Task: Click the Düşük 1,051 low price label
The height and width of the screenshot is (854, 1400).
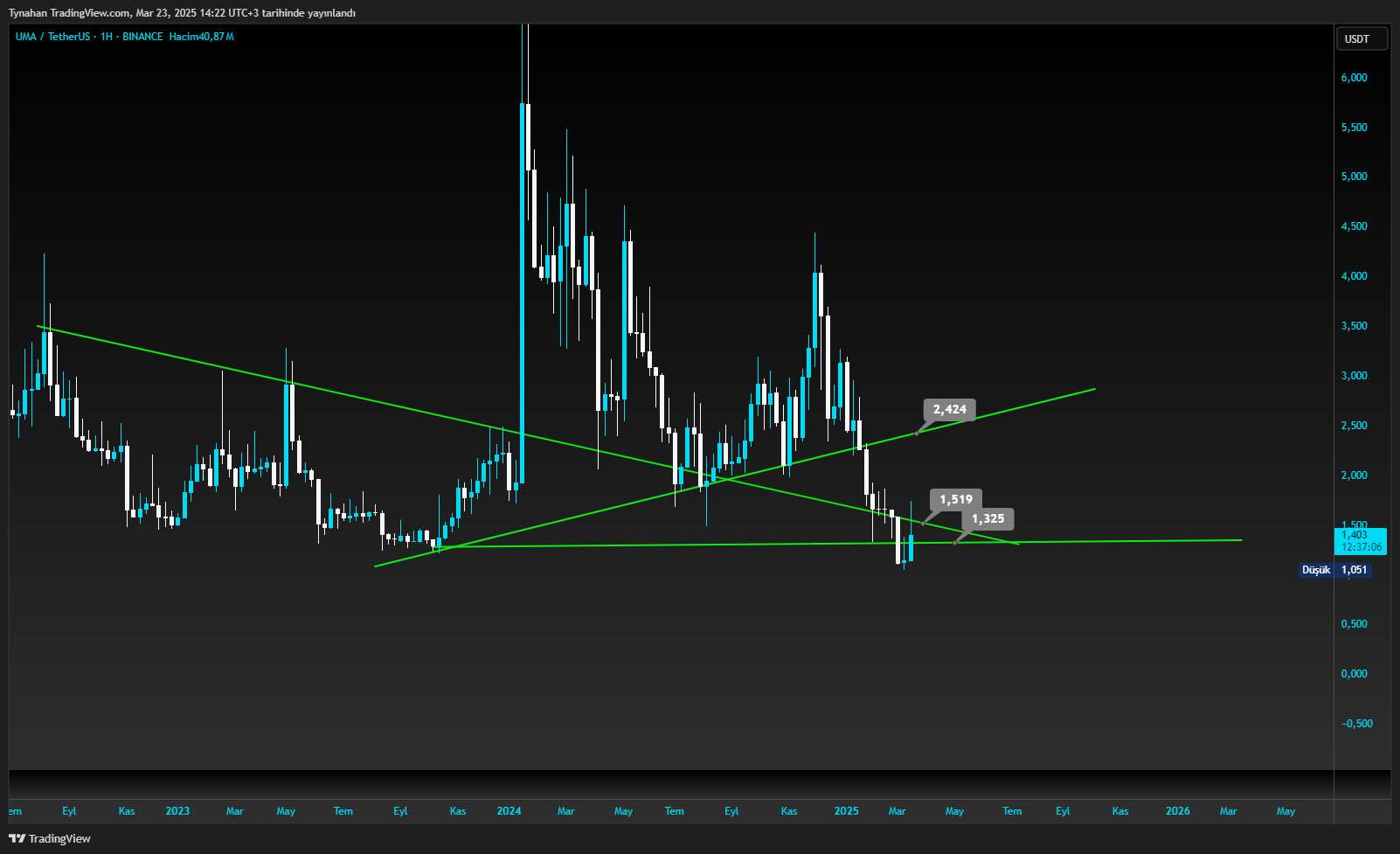Action: point(1334,570)
